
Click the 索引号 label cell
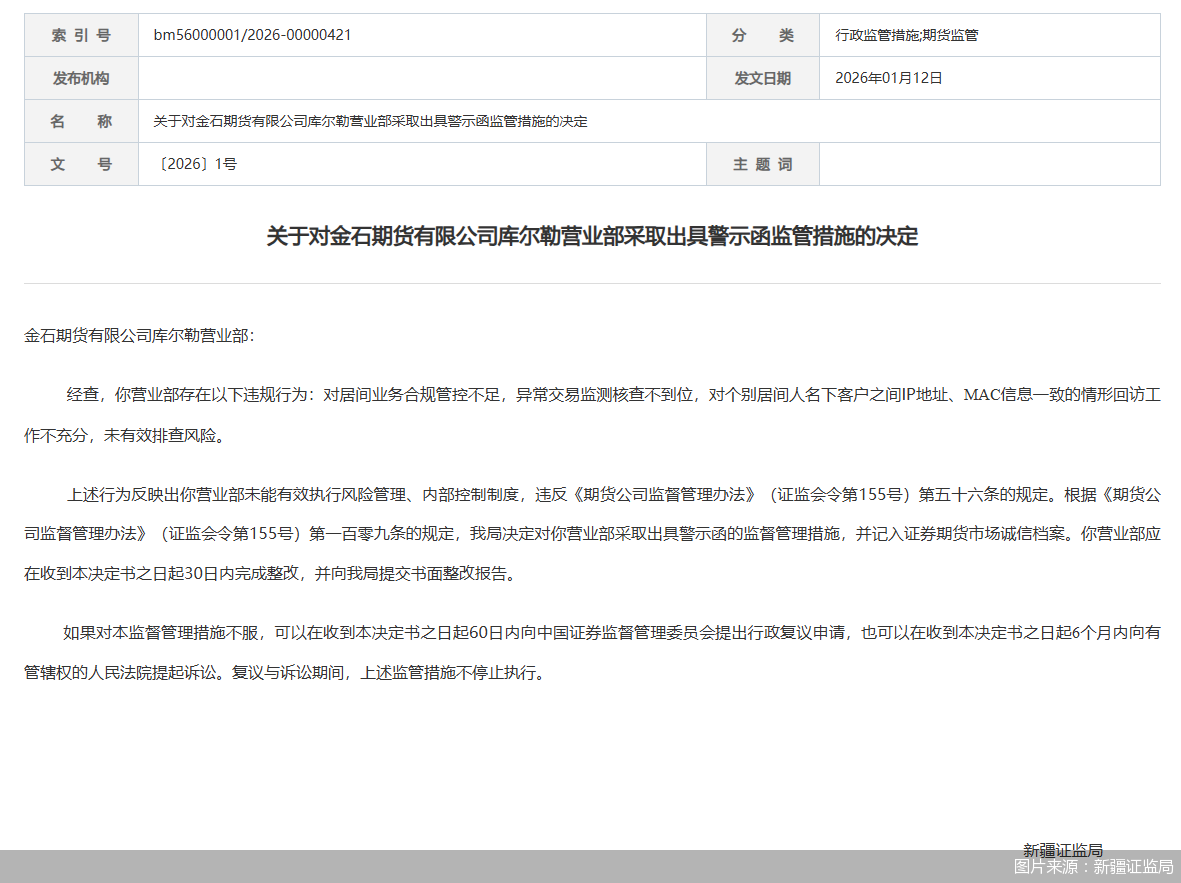pyautogui.click(x=81, y=34)
